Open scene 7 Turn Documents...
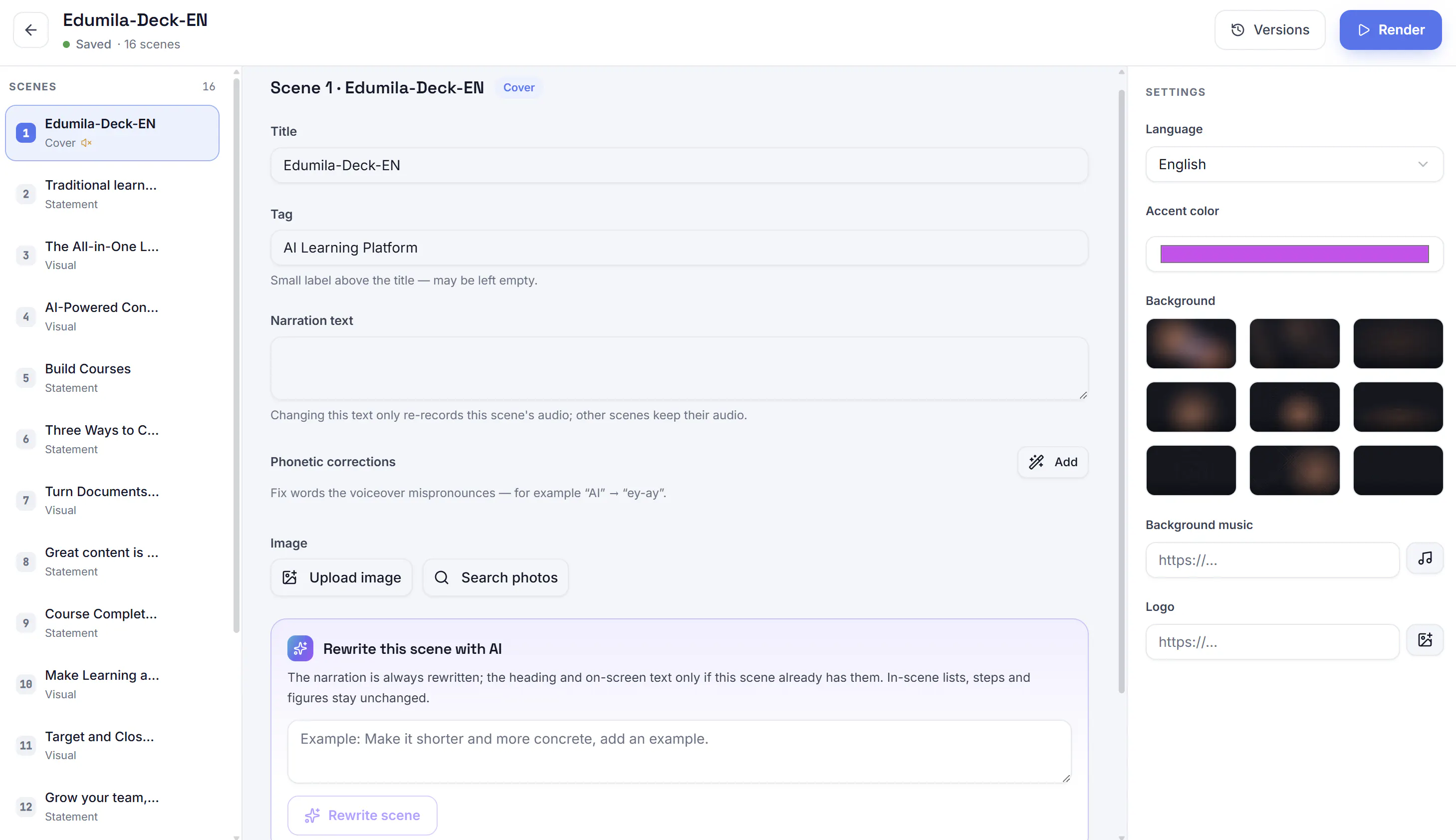This screenshot has width=1456, height=840. (x=112, y=500)
